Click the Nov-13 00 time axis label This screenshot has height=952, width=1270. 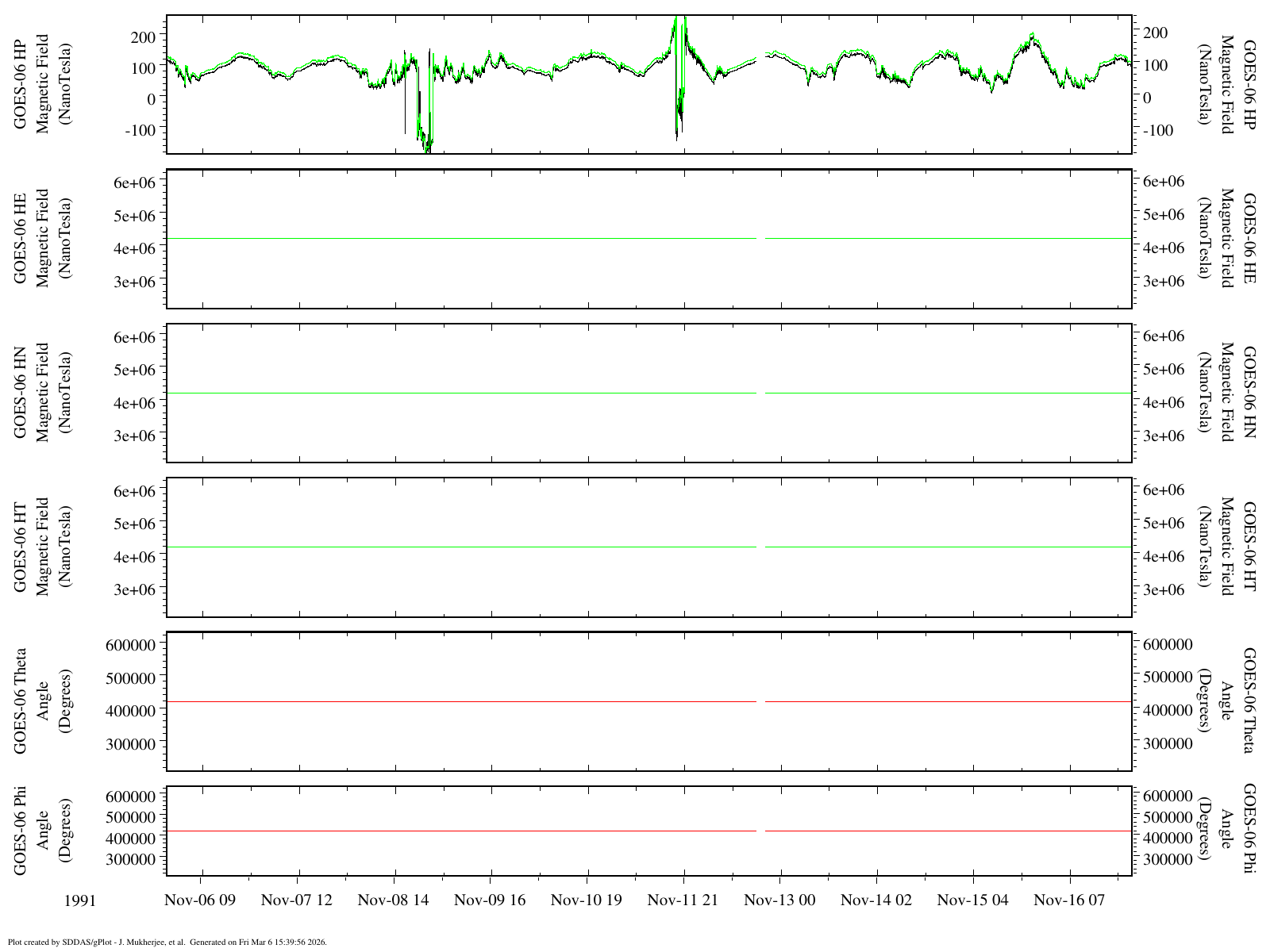tap(780, 900)
